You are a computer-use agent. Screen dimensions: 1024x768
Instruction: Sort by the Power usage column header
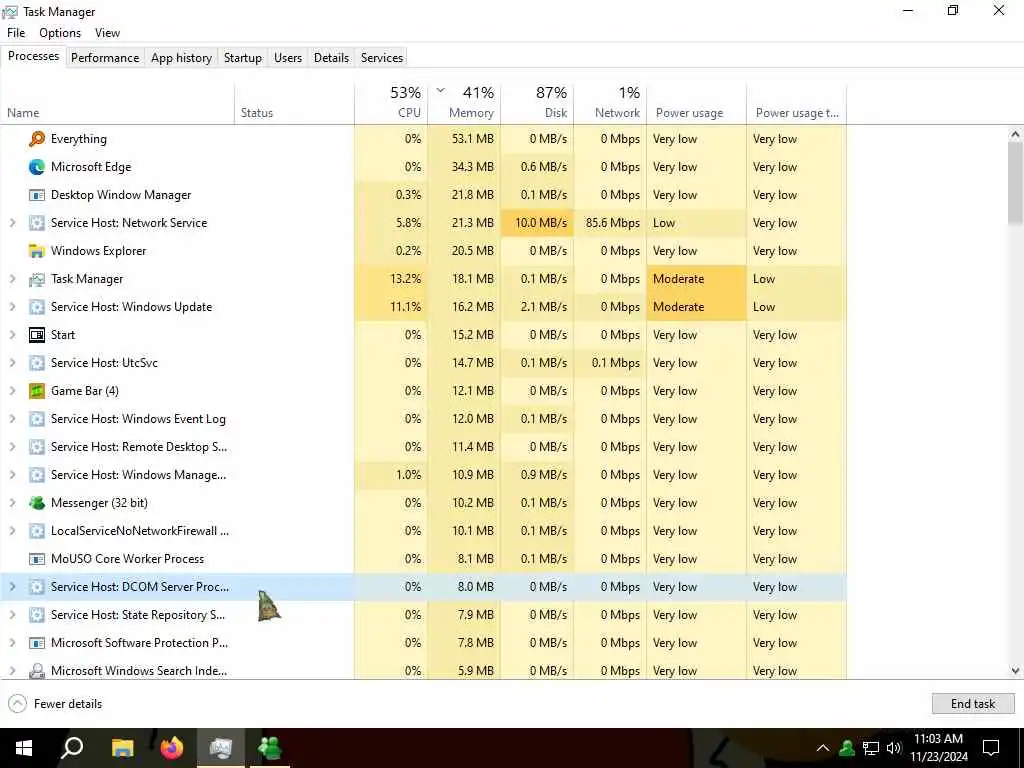[696, 103]
